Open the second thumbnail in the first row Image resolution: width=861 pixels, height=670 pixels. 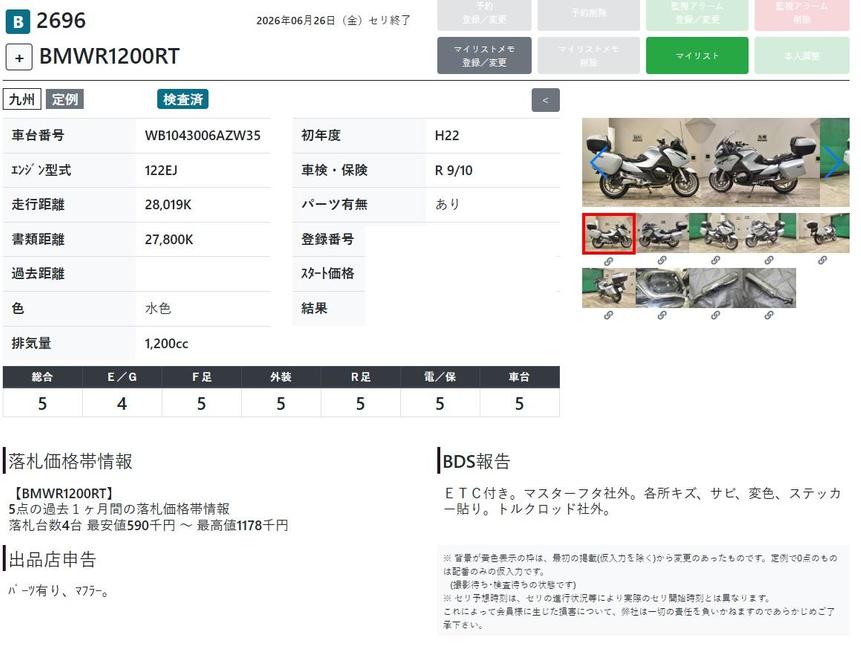(662, 233)
